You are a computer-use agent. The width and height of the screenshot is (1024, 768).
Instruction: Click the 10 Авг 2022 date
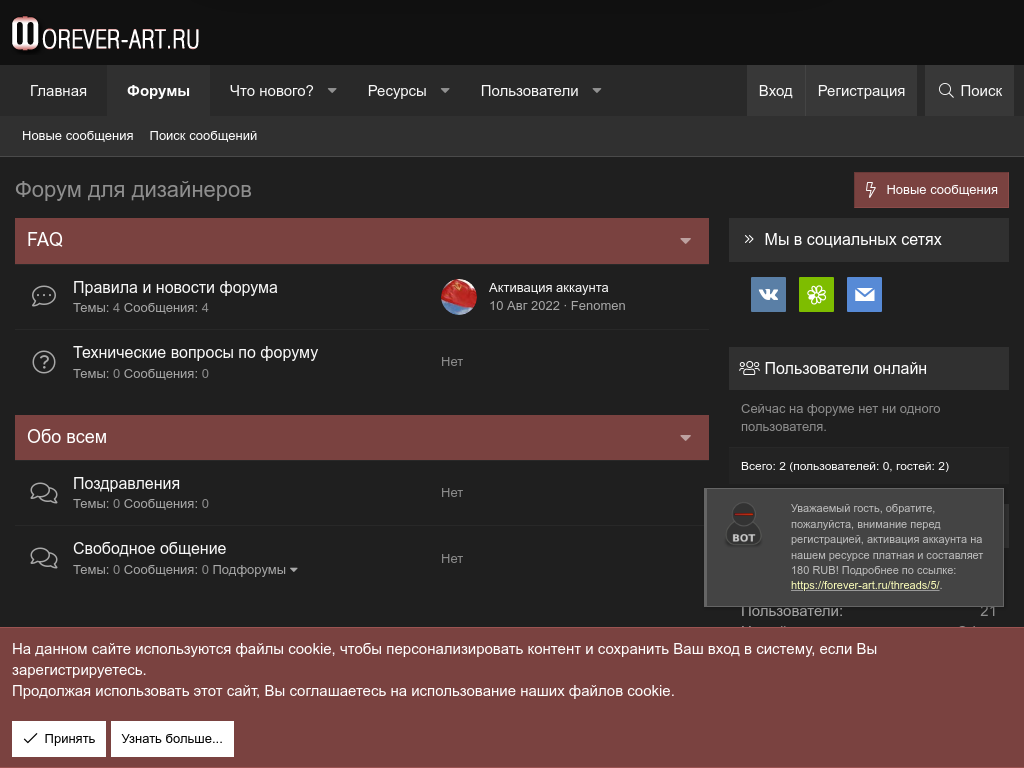(x=524, y=306)
